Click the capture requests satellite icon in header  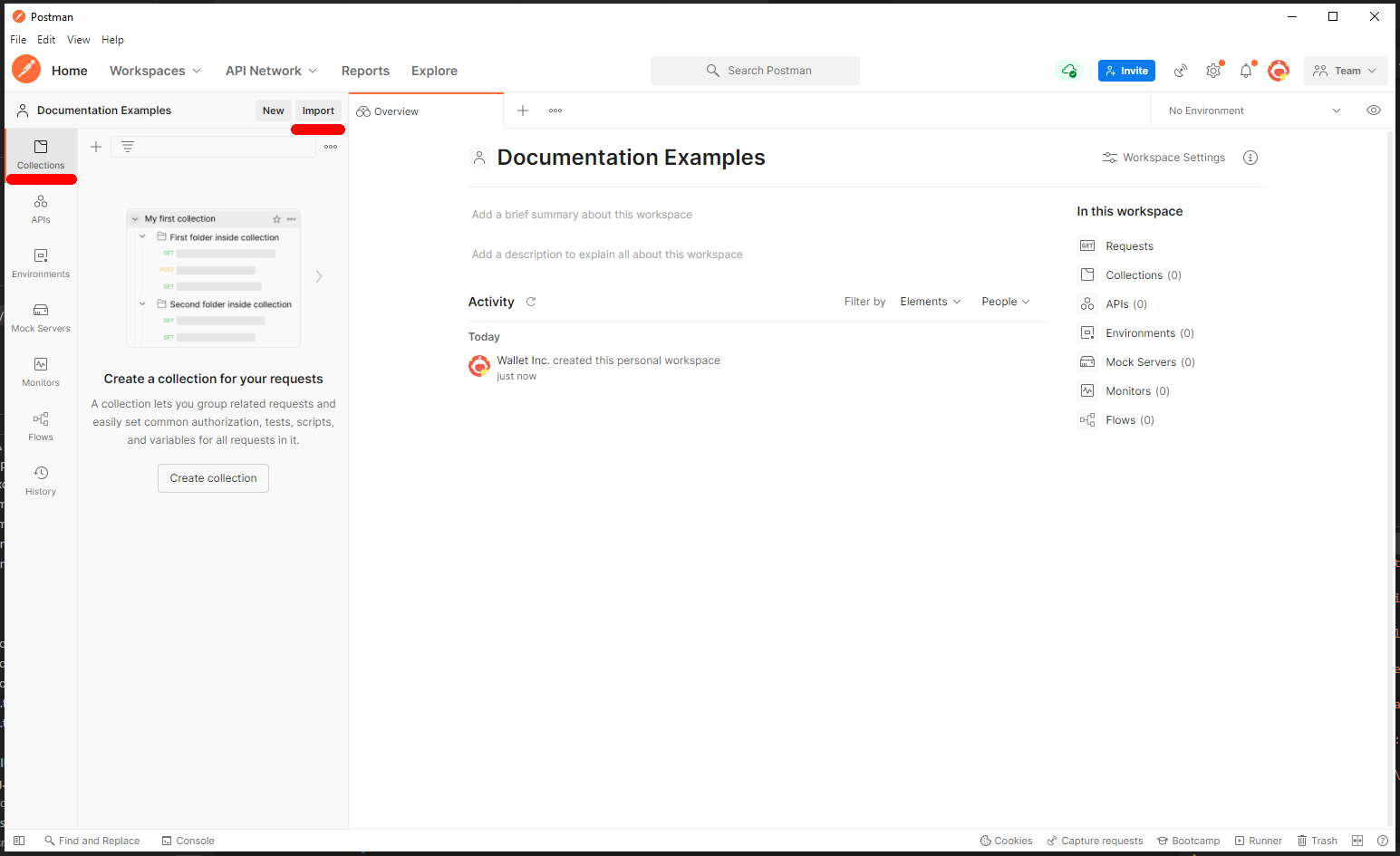(x=1181, y=71)
